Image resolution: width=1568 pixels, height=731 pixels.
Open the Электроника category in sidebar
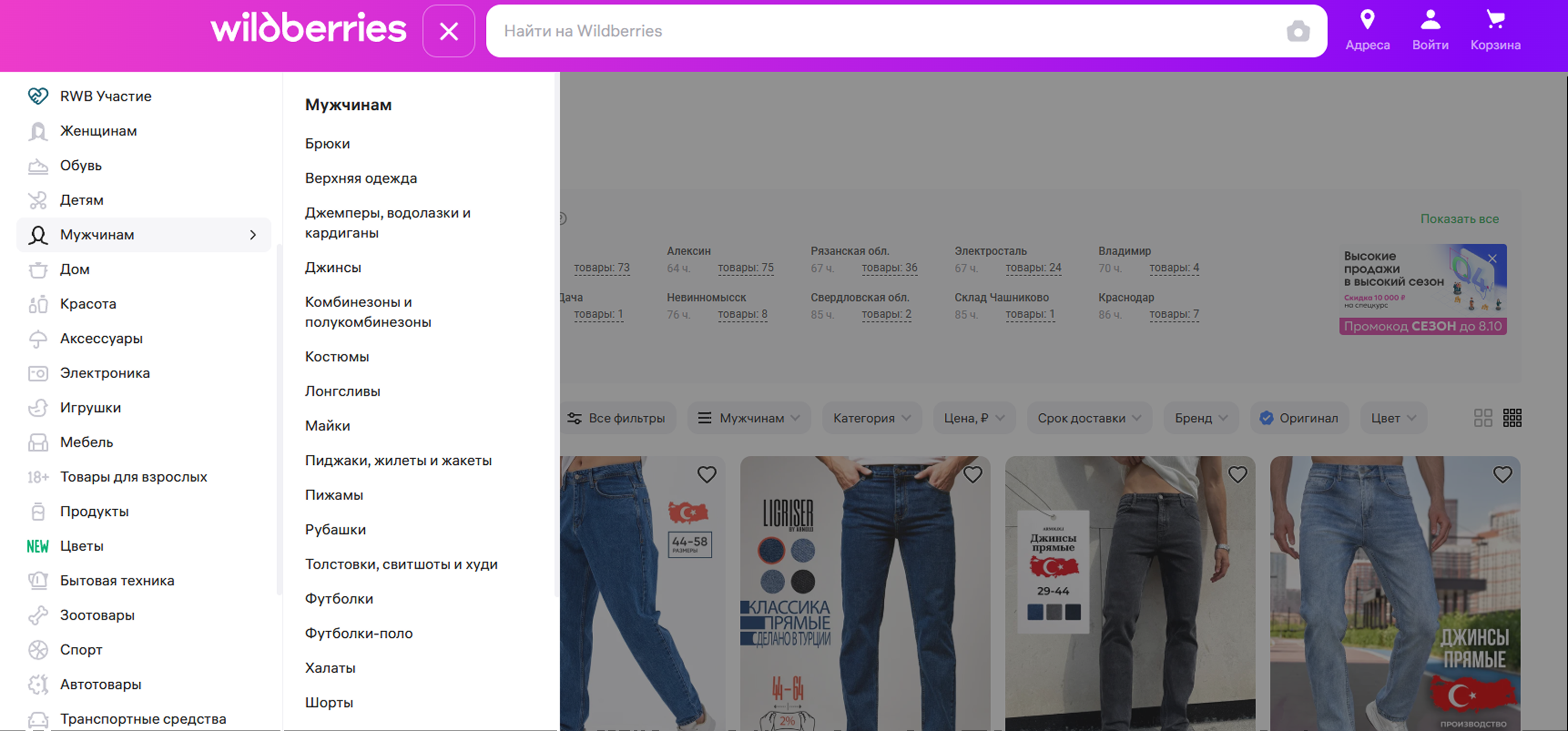point(105,373)
